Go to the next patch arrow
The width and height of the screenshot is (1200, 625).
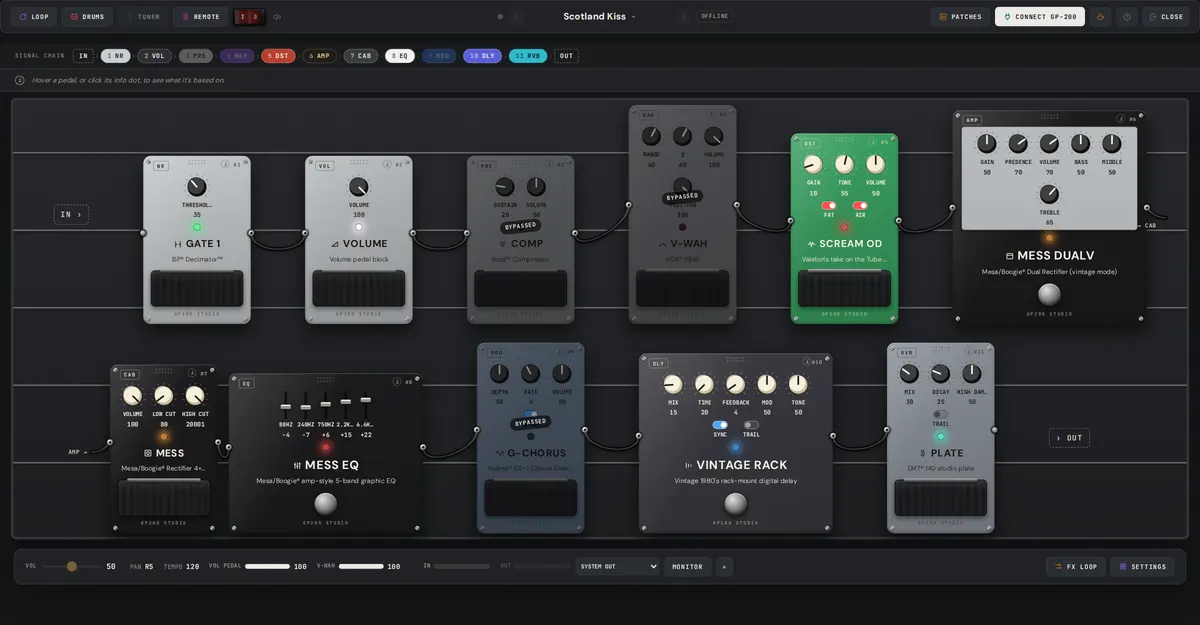point(683,17)
